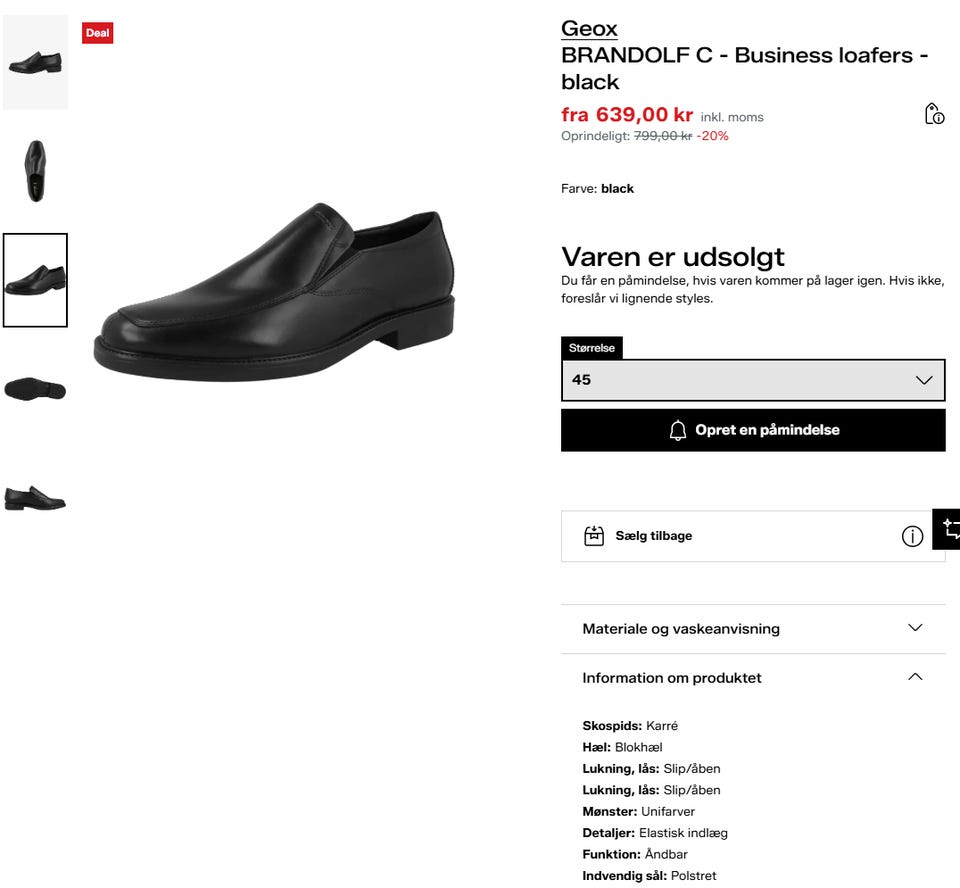Click the black floating side widget icon
960x888 pixels.
click(x=949, y=529)
